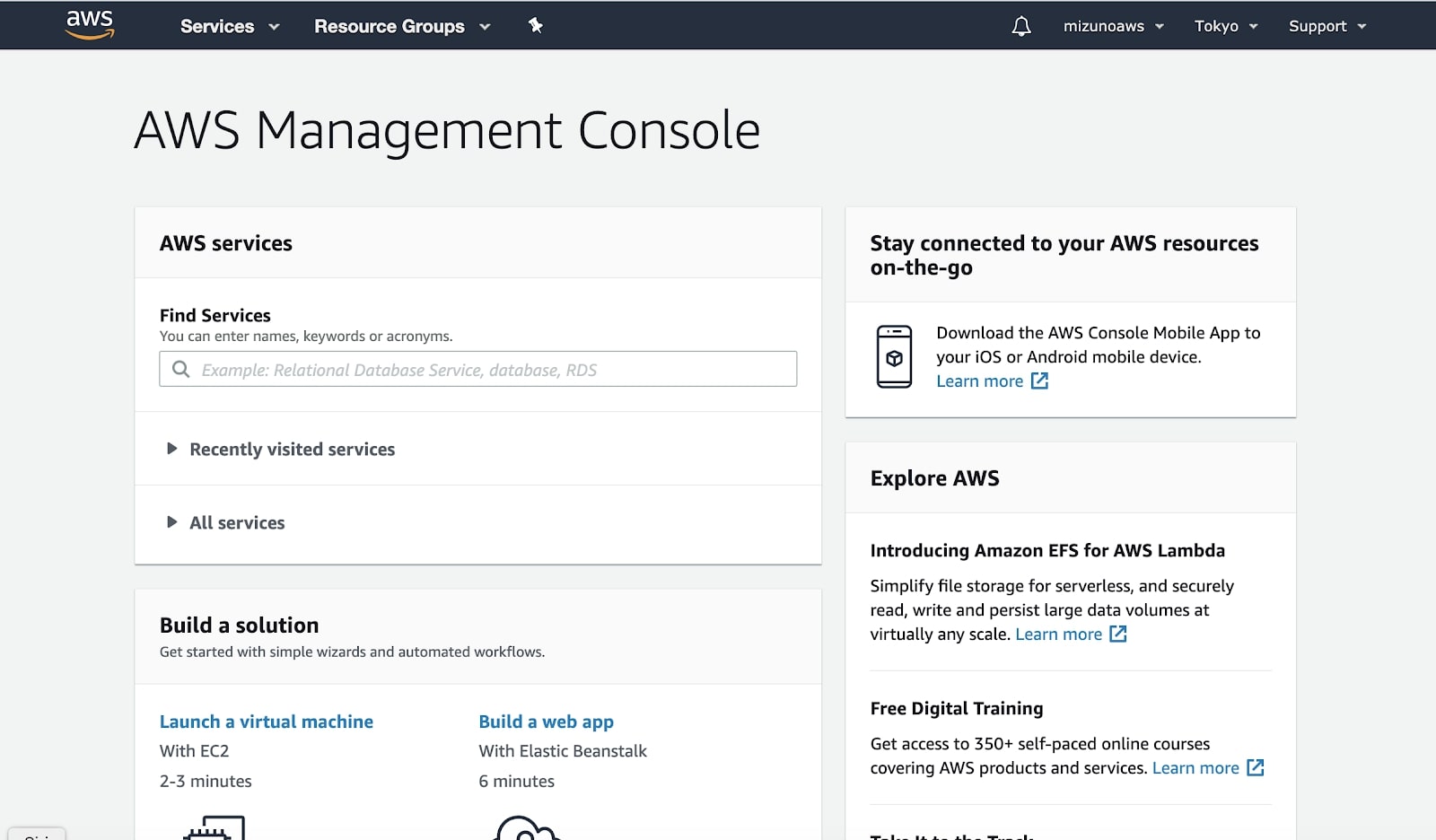Open the mizunoaws account dropdown
1436x840 pixels.
[x=1114, y=26]
